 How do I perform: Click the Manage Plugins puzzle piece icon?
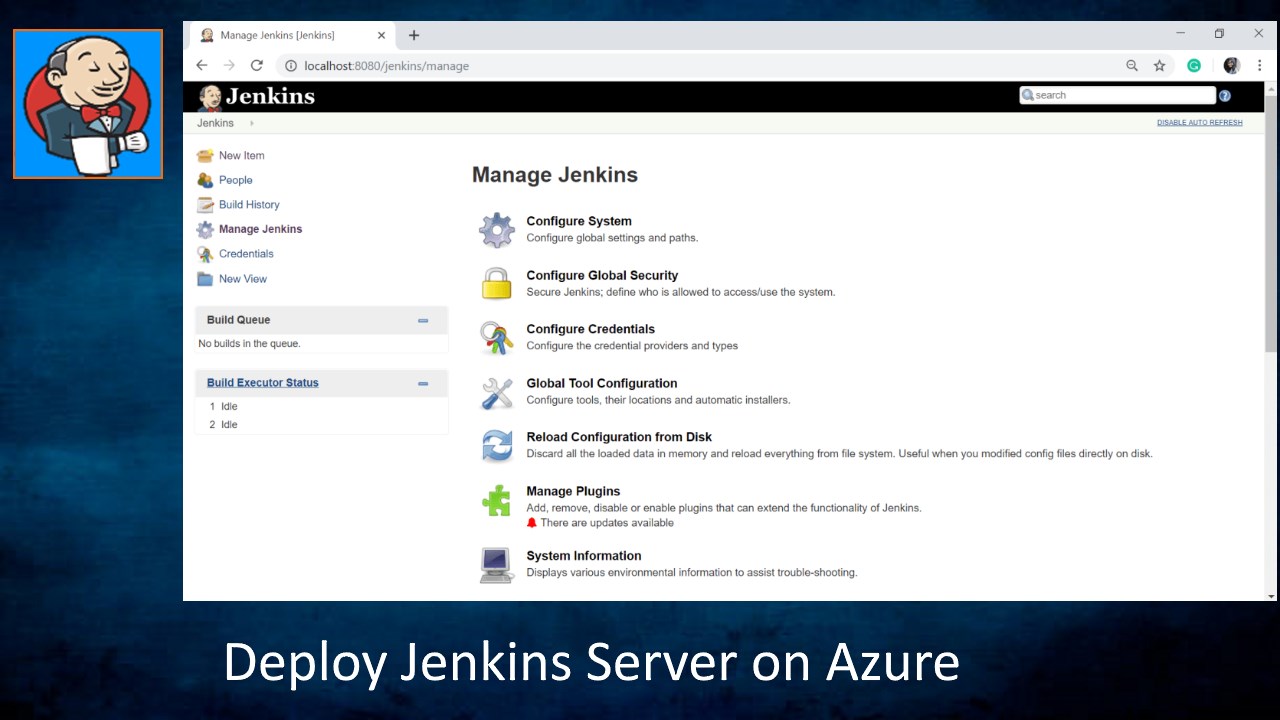(x=497, y=500)
